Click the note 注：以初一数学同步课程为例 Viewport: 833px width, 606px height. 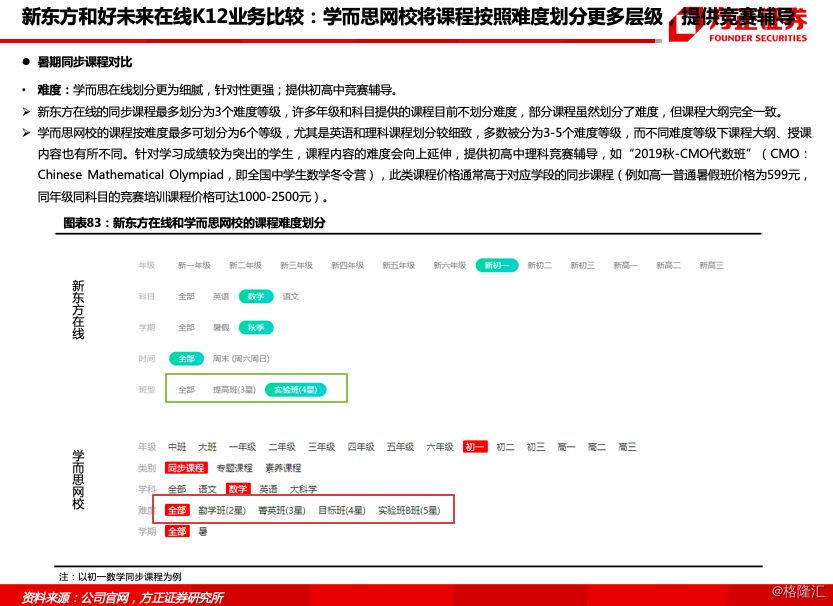[121, 577]
